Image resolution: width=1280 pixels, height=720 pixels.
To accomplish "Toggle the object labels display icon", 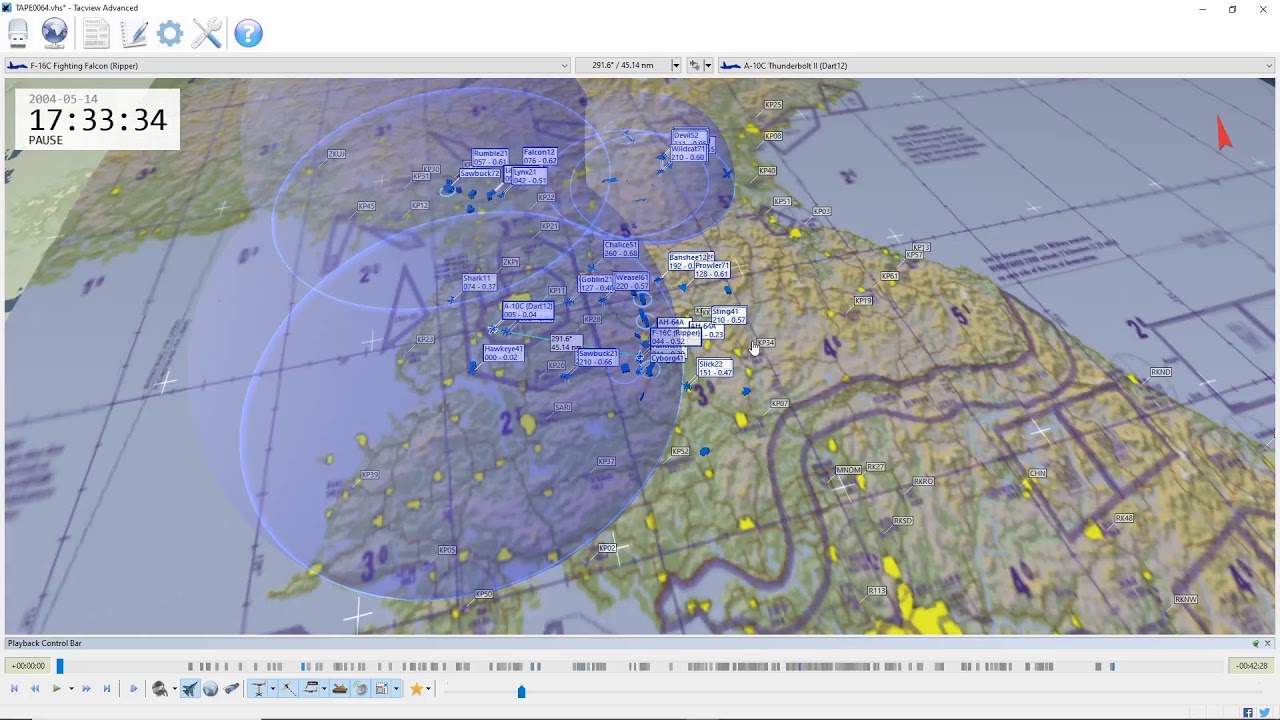I will (258, 689).
